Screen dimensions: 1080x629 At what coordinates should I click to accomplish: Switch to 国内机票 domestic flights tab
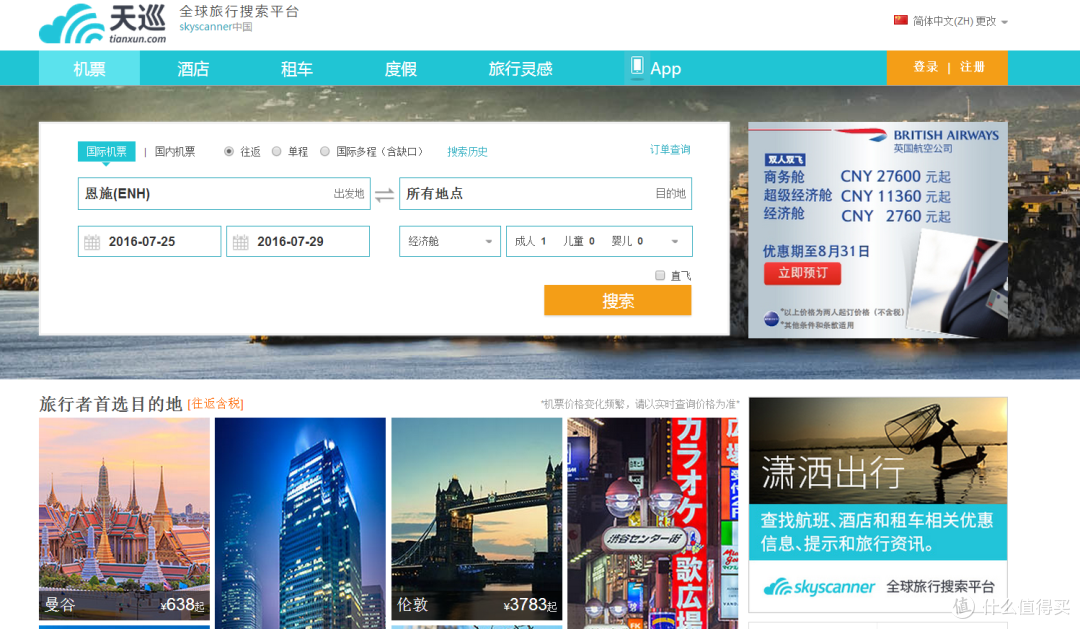175,152
